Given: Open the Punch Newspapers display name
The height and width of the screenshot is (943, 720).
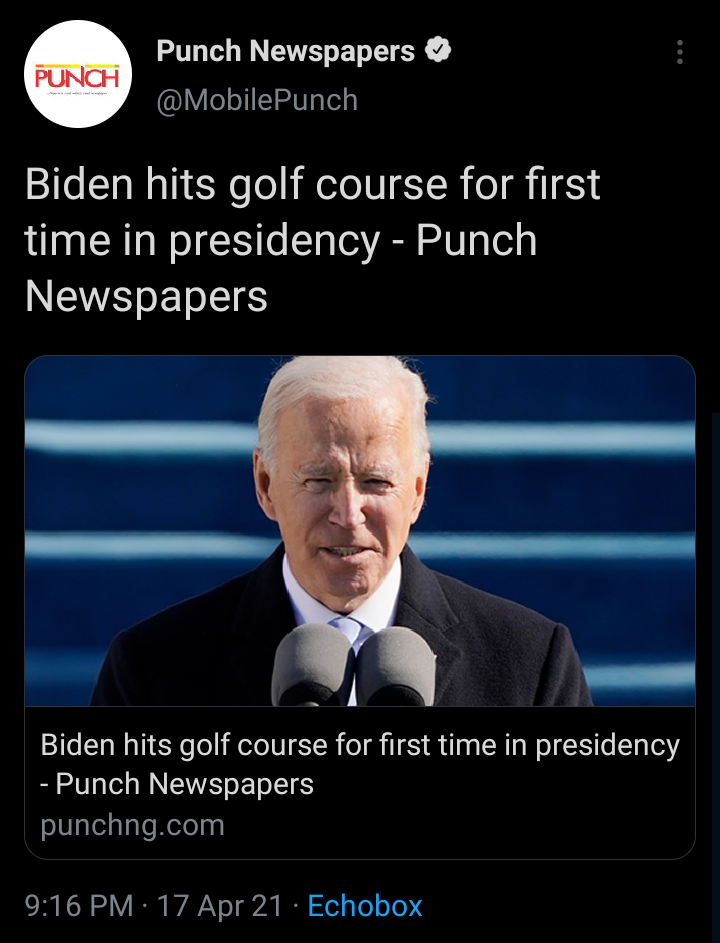Looking at the screenshot, I should point(286,51).
